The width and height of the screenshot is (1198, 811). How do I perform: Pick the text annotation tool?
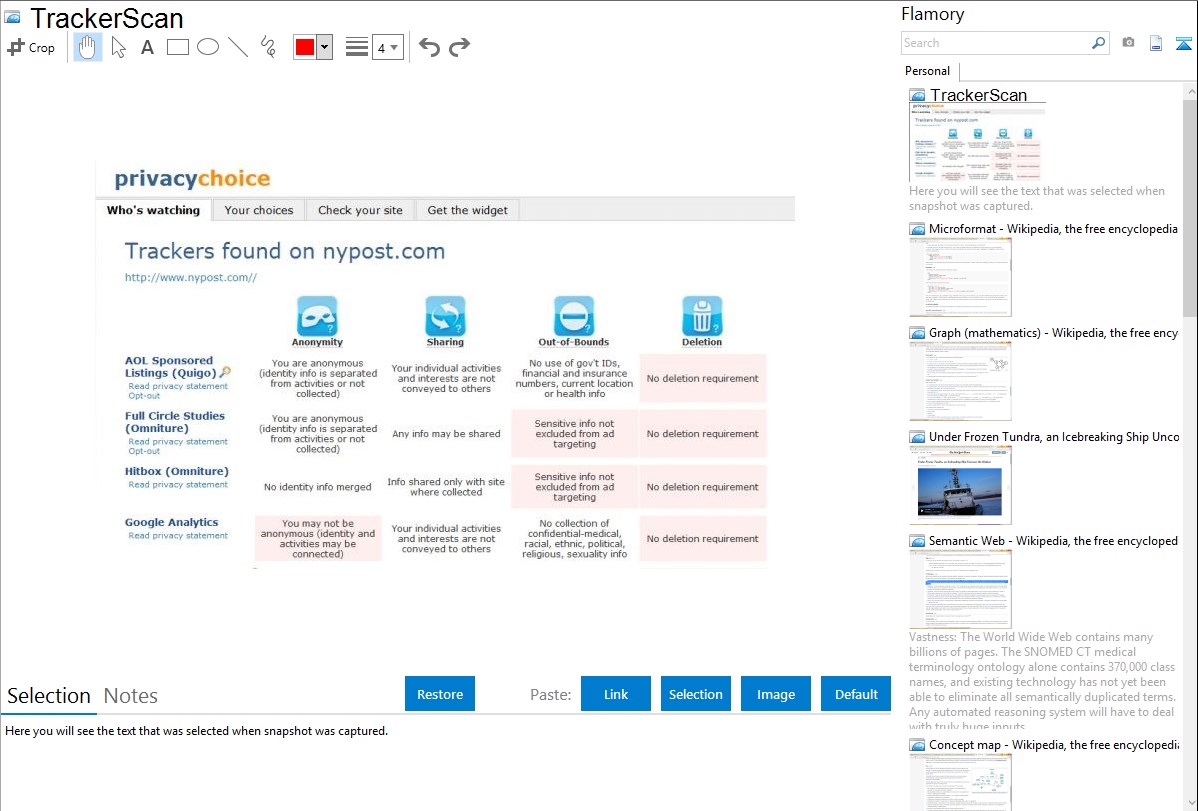coord(147,47)
